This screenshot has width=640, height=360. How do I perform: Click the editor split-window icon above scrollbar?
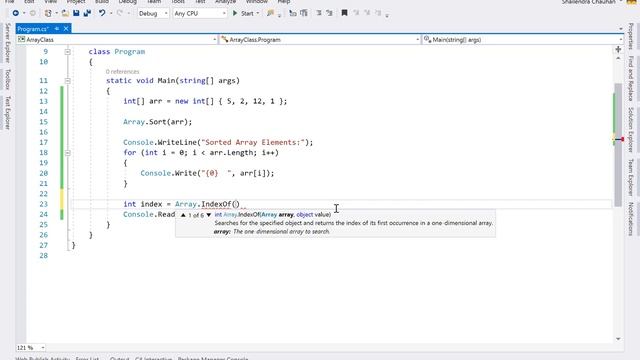(x=618, y=49)
